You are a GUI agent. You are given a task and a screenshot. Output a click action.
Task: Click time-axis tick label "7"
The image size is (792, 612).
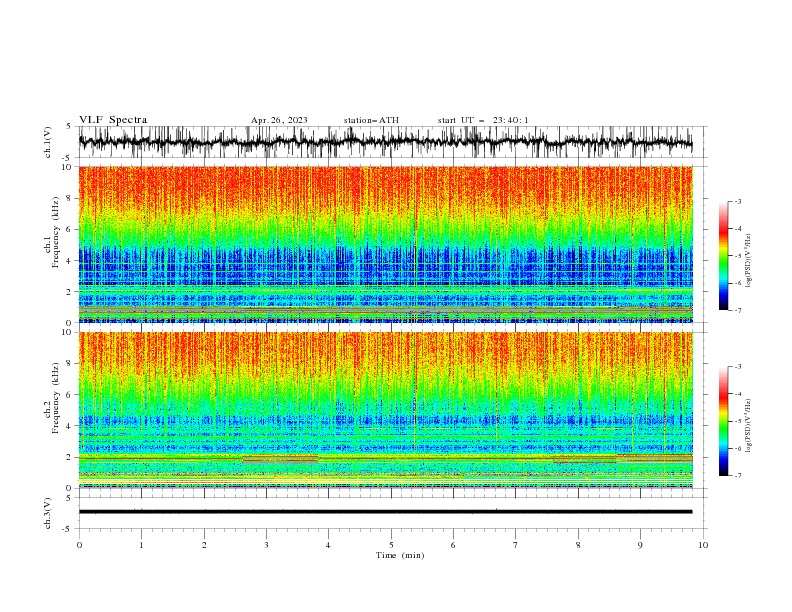[x=516, y=545]
